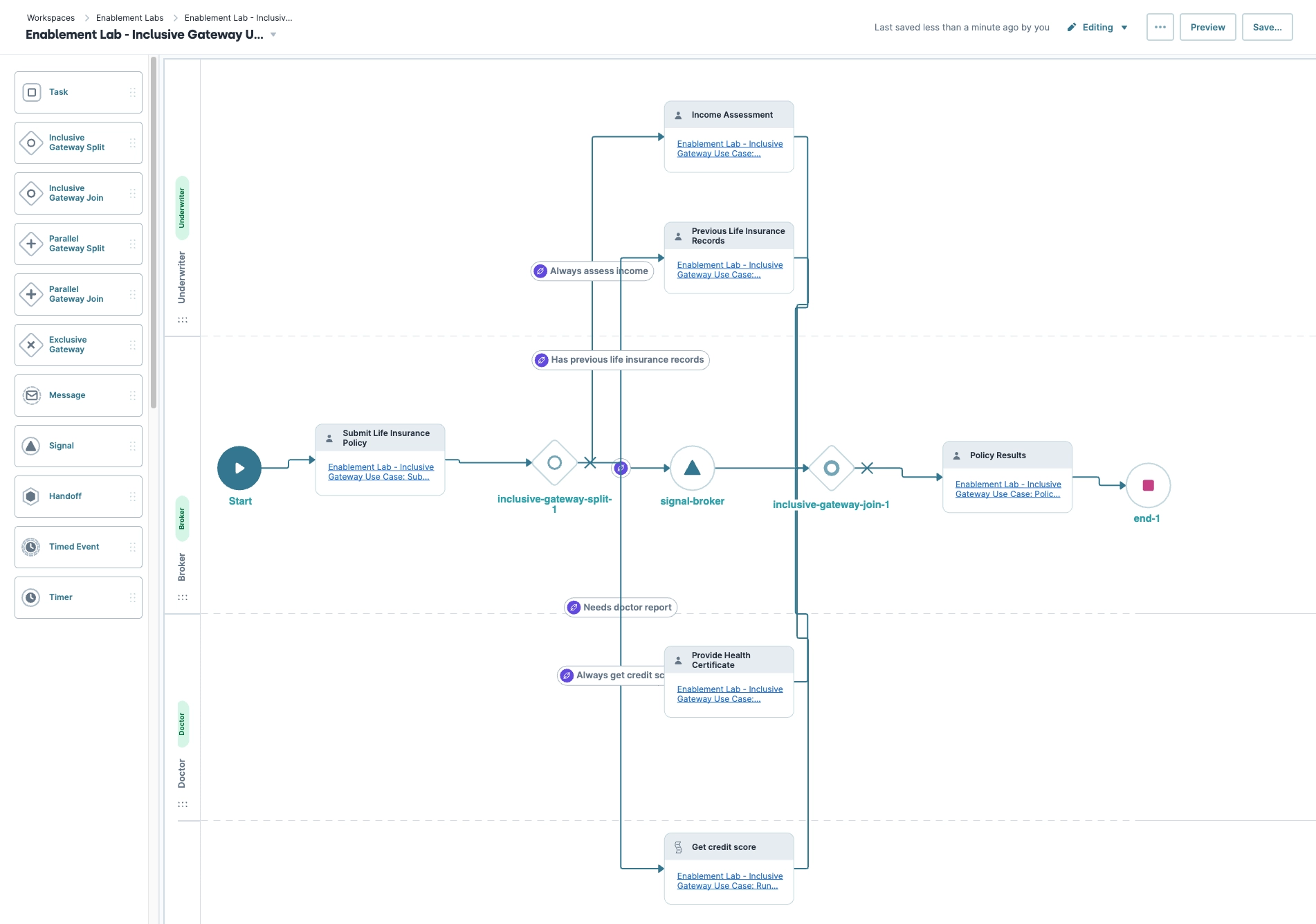Click the Save button
The height and width of the screenshot is (924, 1316).
point(1267,27)
